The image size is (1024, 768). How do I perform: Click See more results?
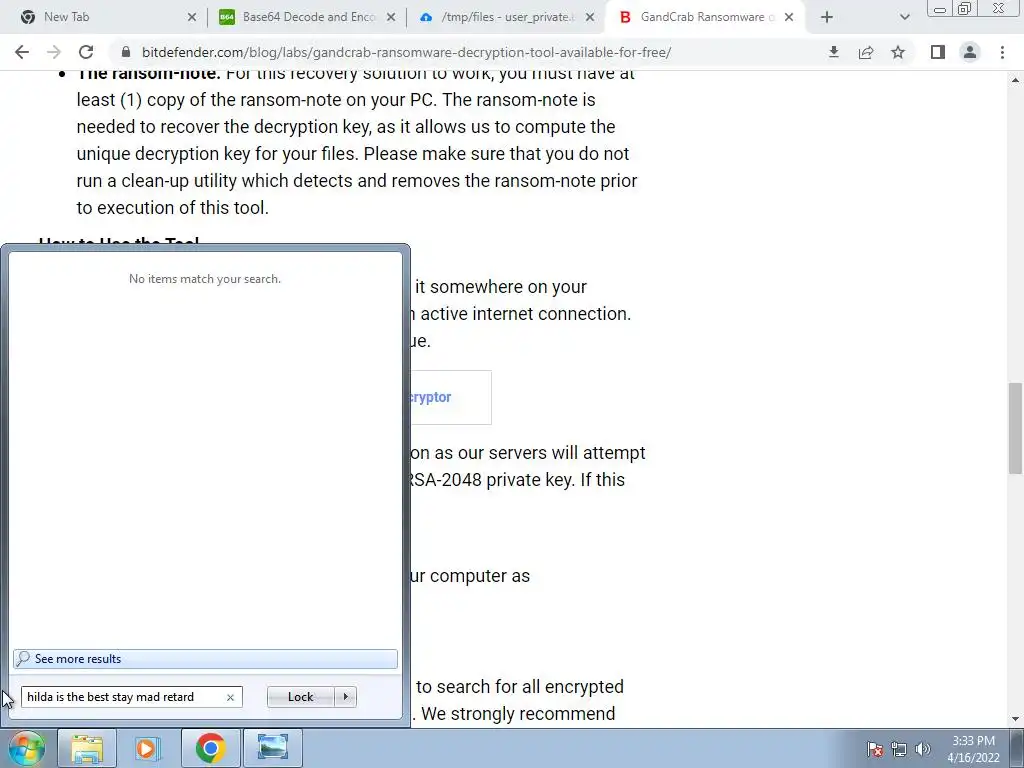pos(205,659)
